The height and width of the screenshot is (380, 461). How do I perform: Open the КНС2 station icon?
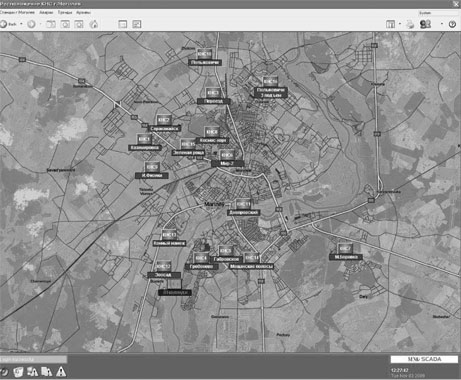click(163, 120)
